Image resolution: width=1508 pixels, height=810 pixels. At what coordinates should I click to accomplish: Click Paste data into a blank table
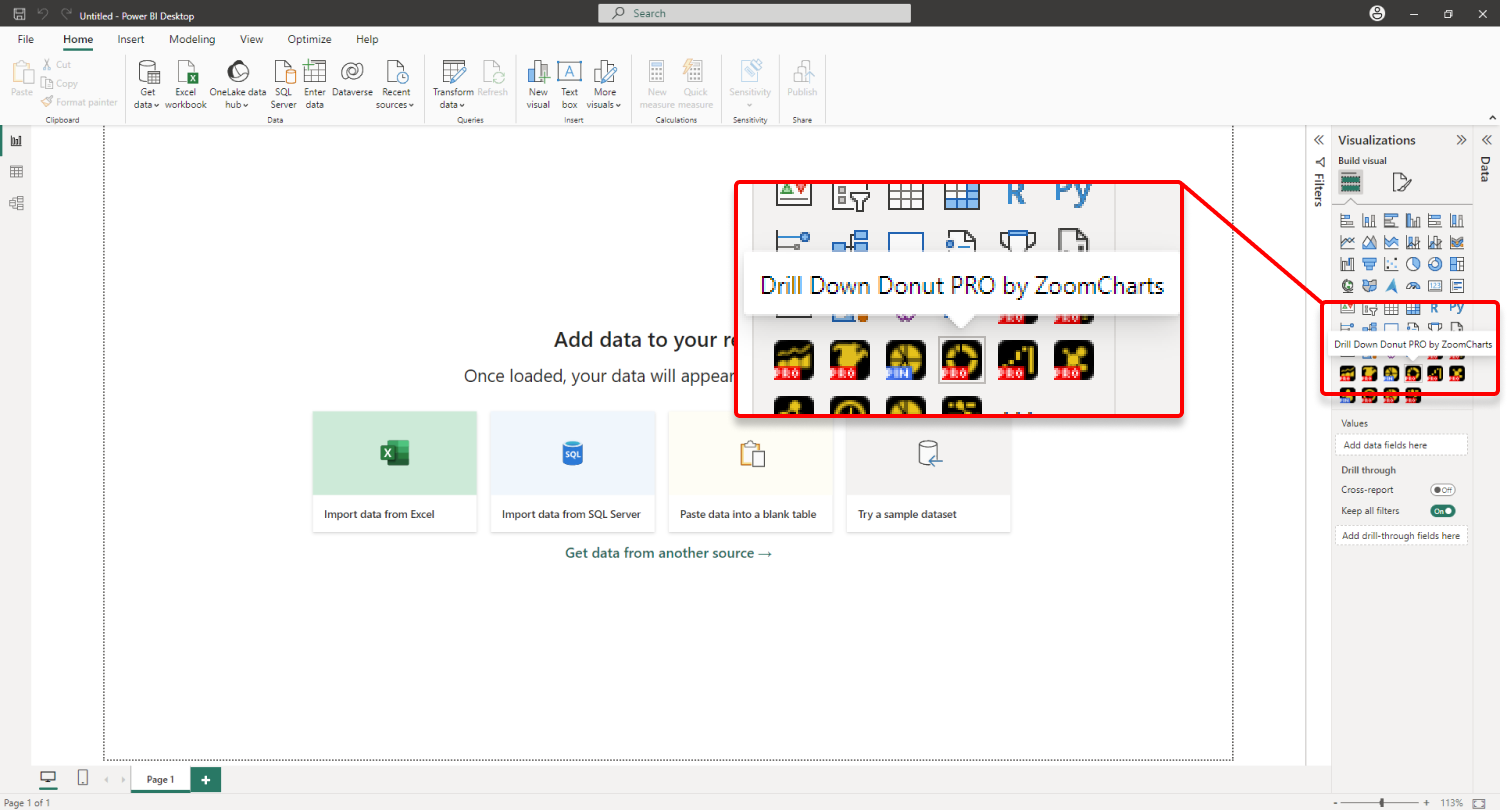[750, 471]
